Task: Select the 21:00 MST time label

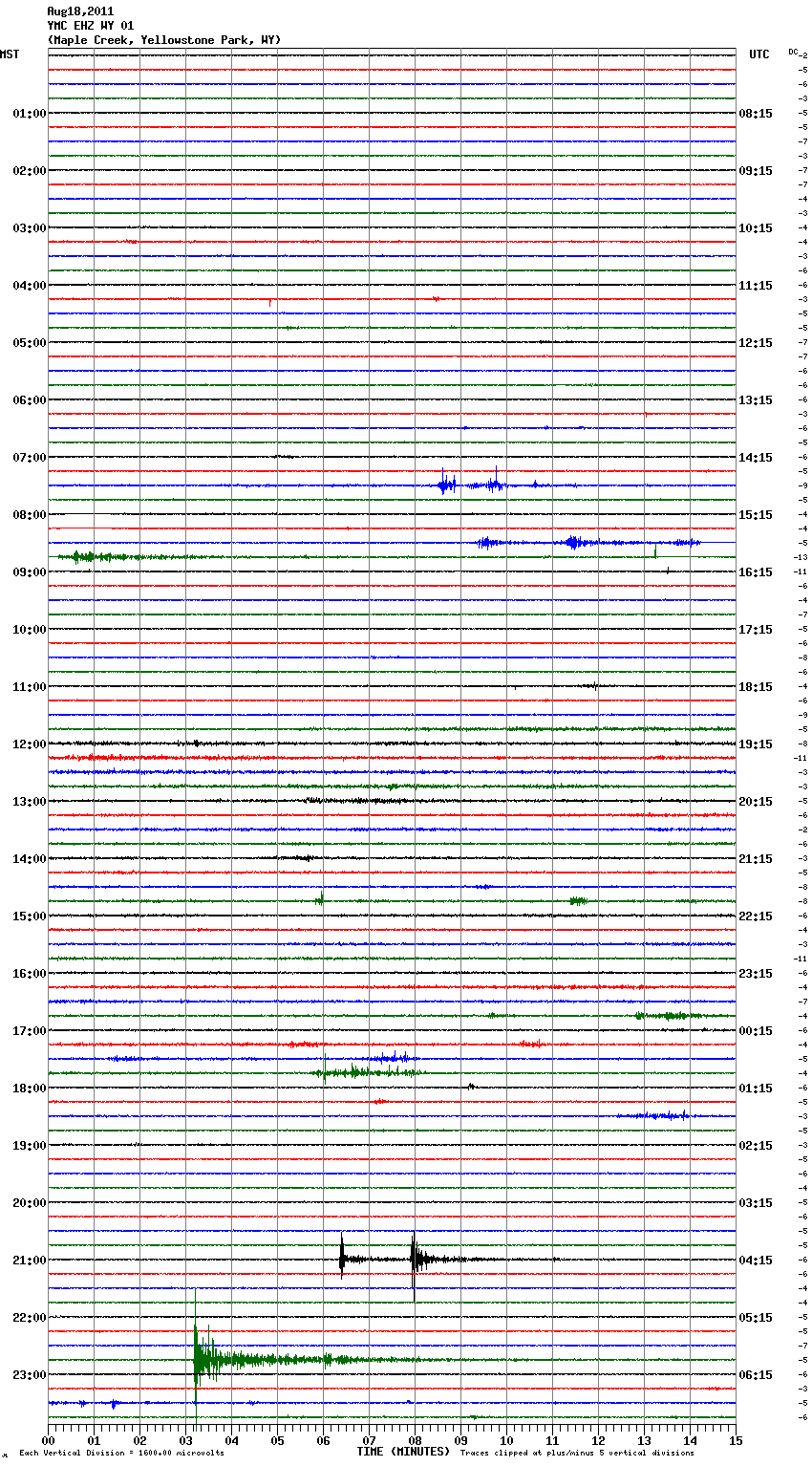Action: pyautogui.click(x=30, y=1261)
